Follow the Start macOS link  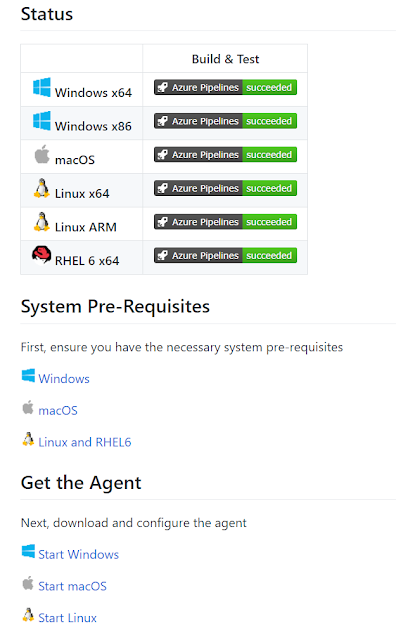[x=72, y=586]
